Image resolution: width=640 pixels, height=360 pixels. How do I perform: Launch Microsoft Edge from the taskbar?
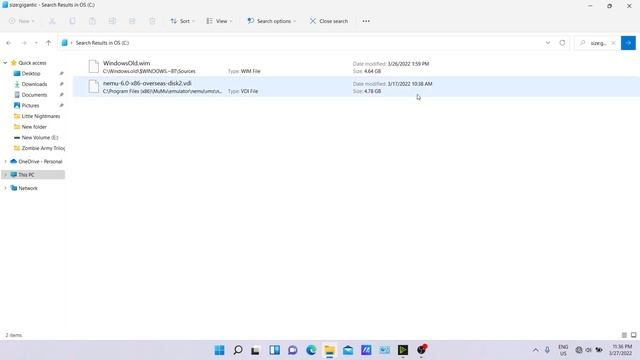[311, 350]
